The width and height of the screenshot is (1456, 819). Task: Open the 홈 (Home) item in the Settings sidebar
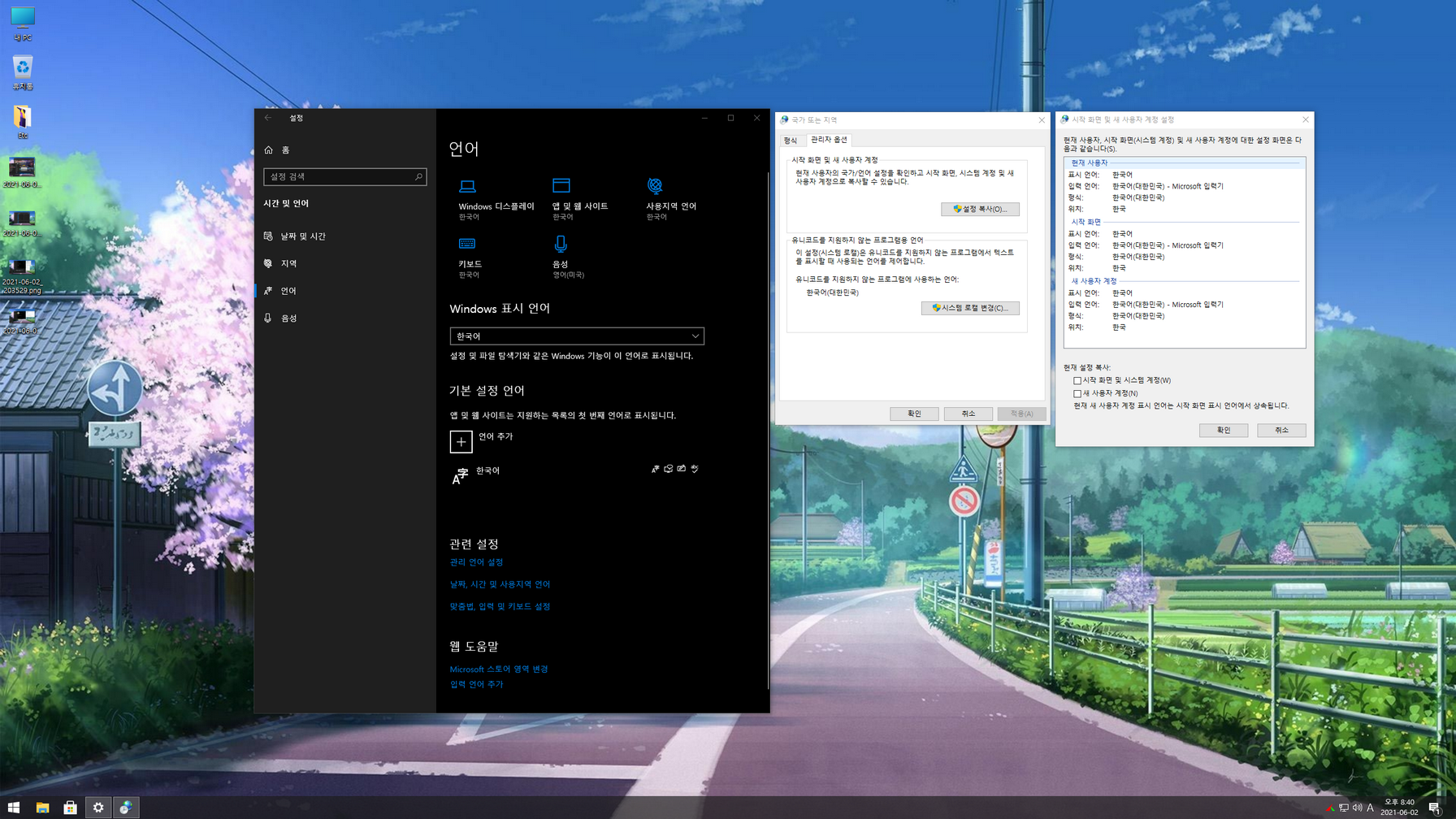tap(344, 149)
